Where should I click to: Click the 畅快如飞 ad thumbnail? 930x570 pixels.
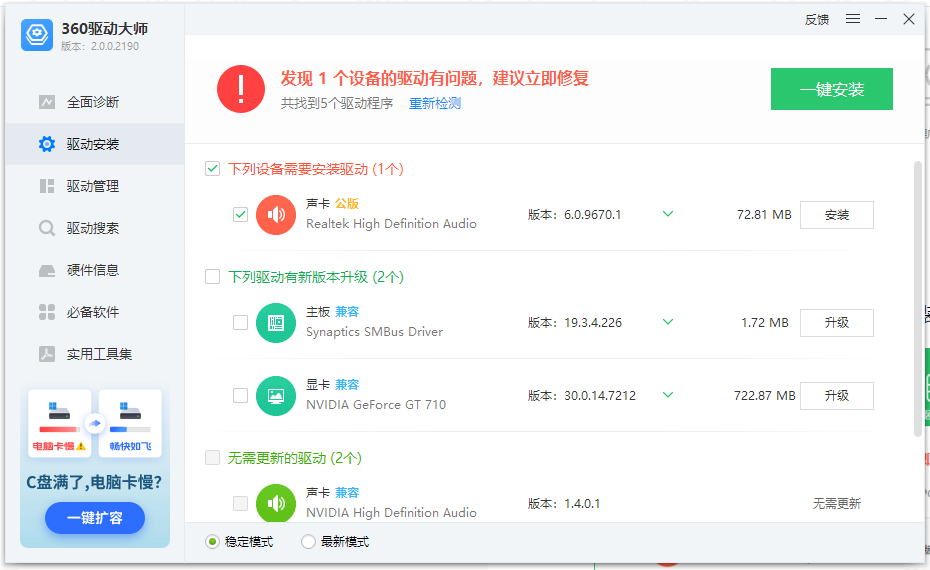coord(130,423)
